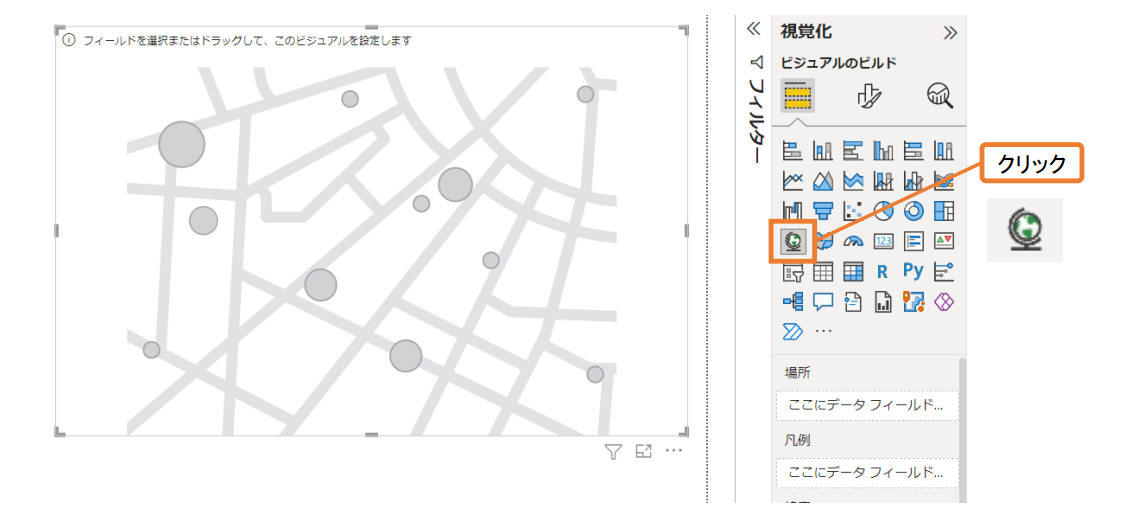Switch to the Format visual brush tab
Screen dimensions: 1132x528
(x=869, y=95)
